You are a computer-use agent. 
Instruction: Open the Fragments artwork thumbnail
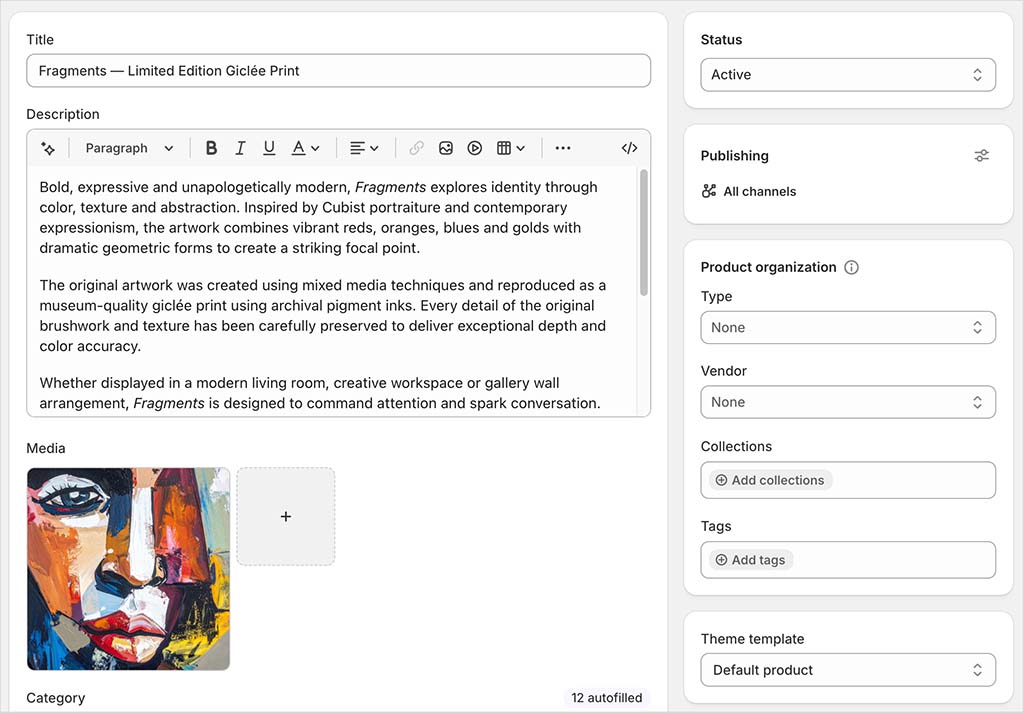tap(129, 569)
